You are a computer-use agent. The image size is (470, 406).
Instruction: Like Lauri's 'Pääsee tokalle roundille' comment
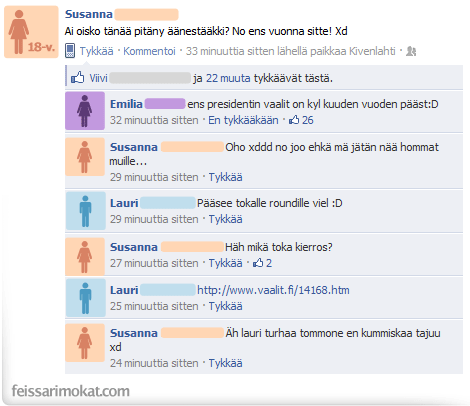tap(225, 219)
